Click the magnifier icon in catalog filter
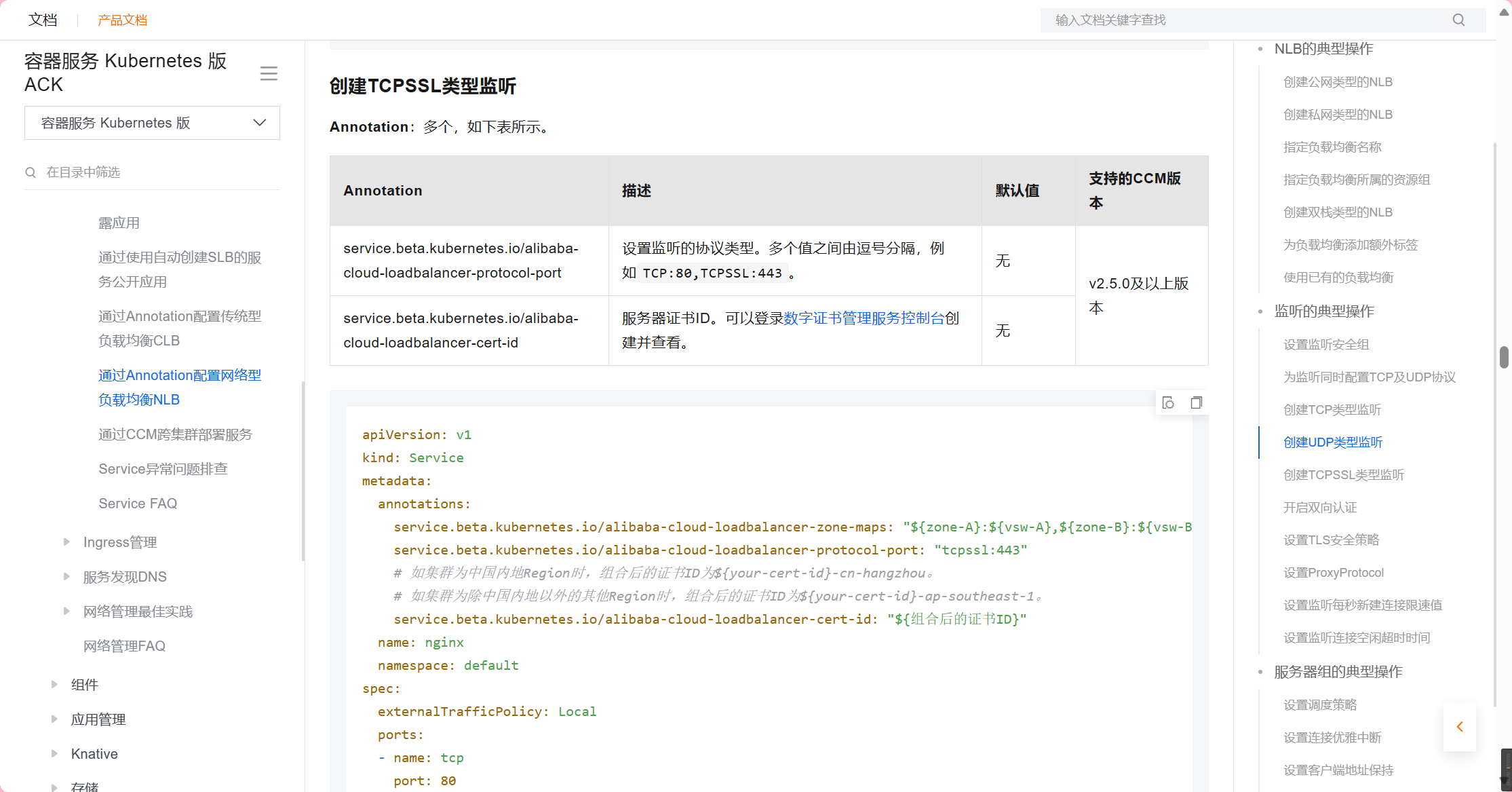 point(31,172)
